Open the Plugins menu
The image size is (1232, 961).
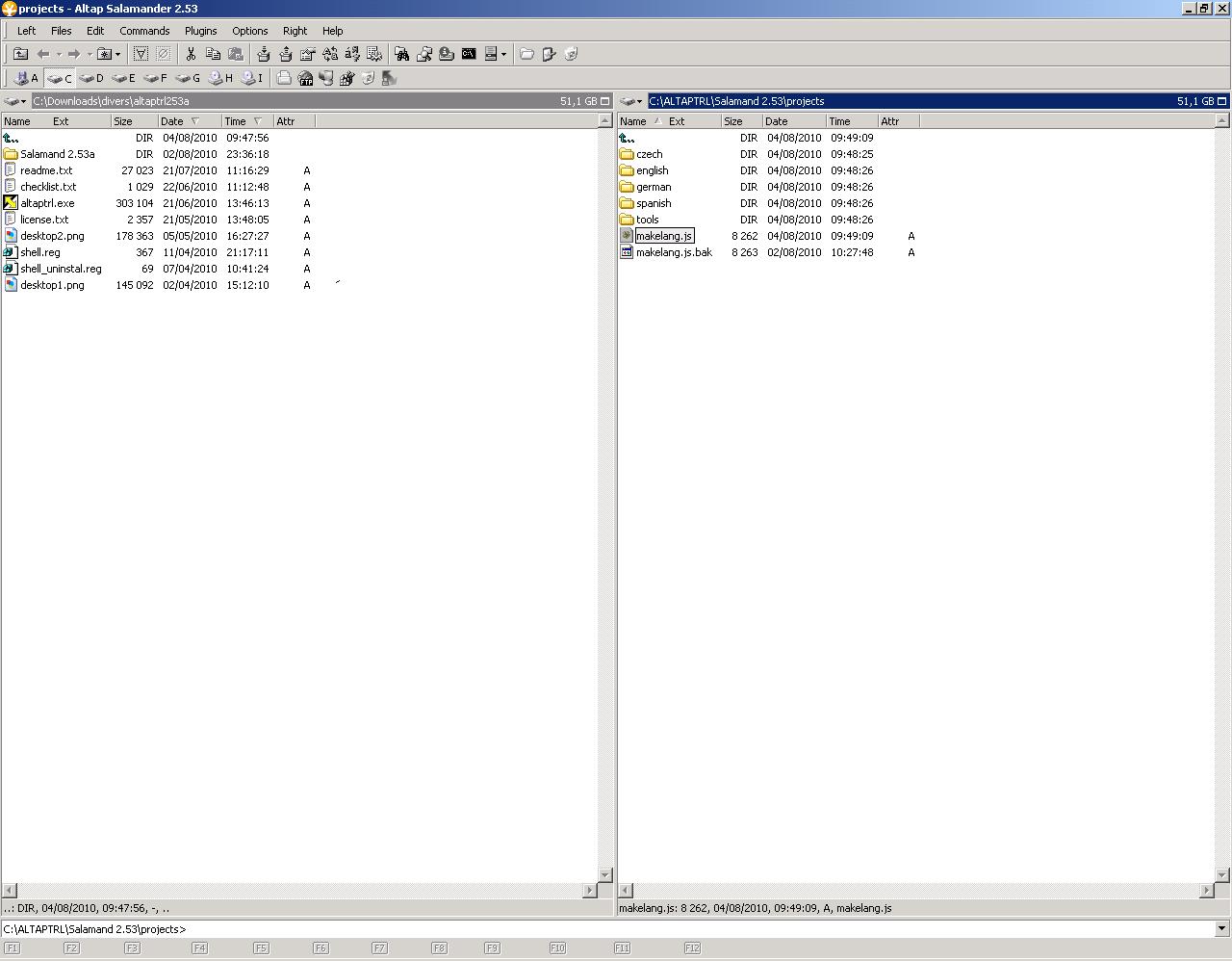tap(200, 31)
